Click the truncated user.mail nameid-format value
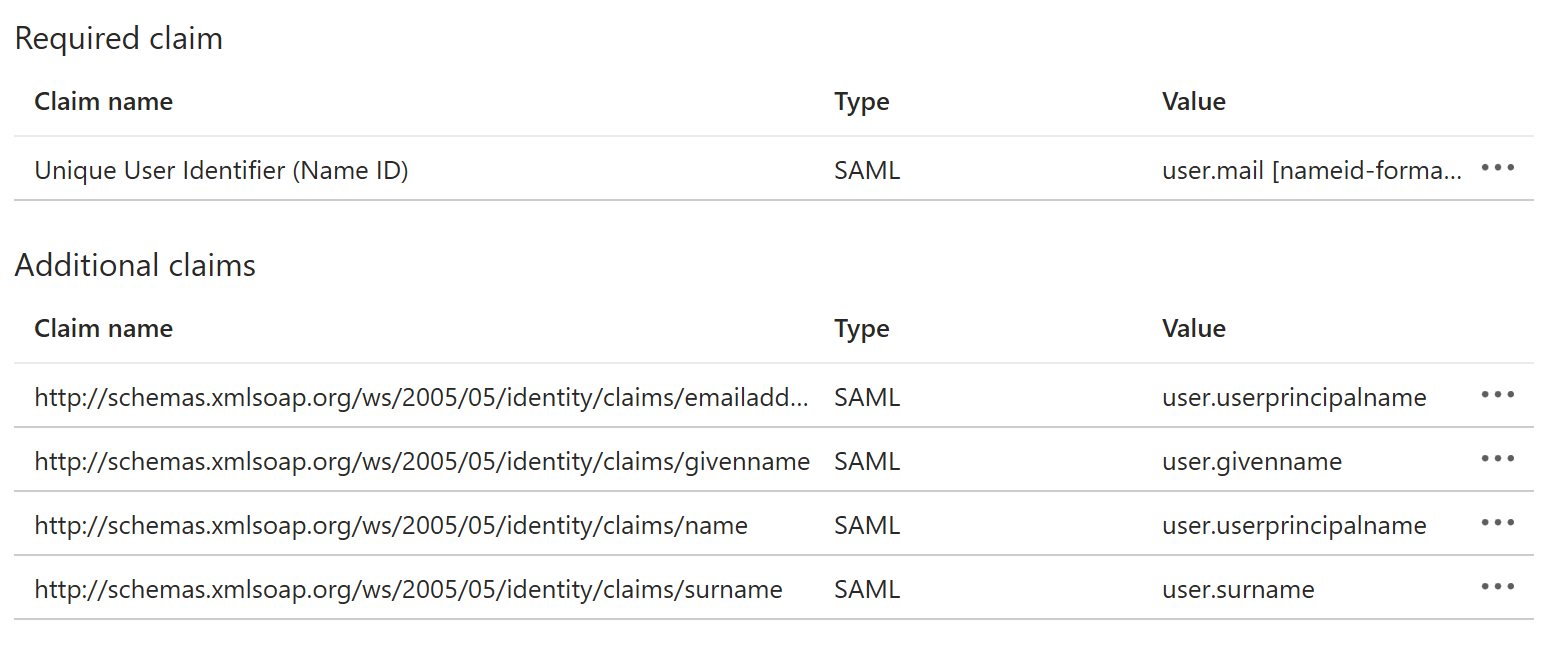The height and width of the screenshot is (652, 1567). (1310, 170)
